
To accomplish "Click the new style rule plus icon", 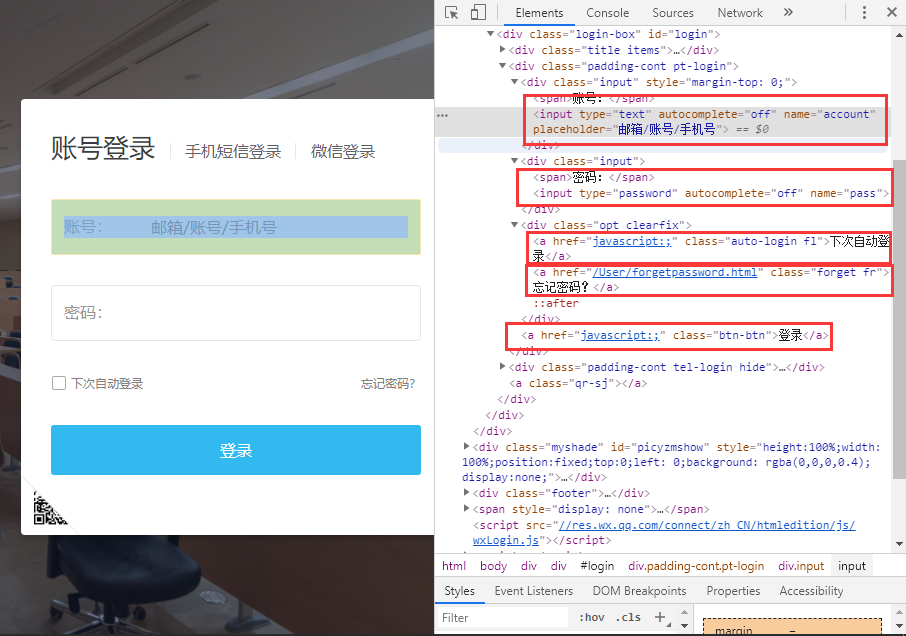I will click(659, 617).
